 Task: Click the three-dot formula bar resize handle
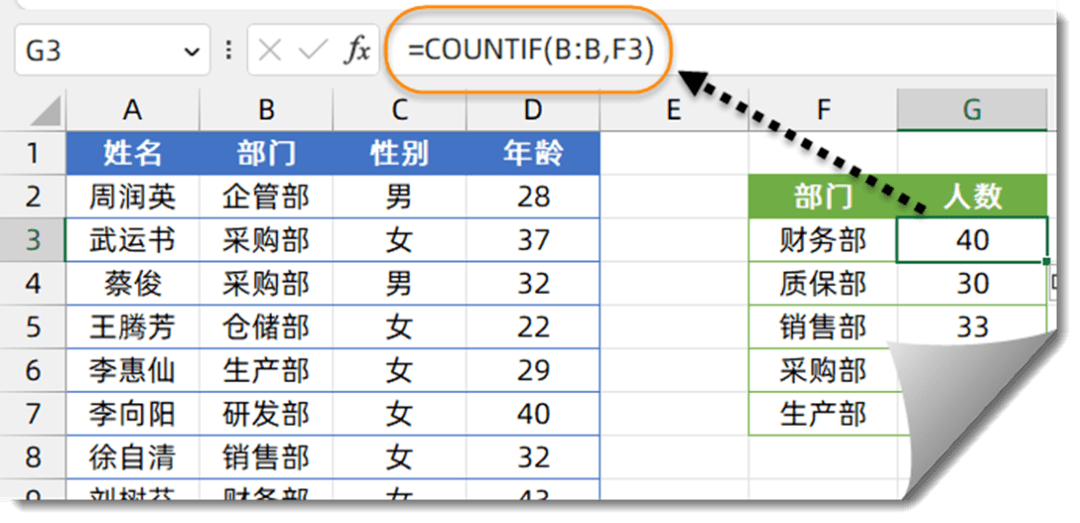point(229,50)
